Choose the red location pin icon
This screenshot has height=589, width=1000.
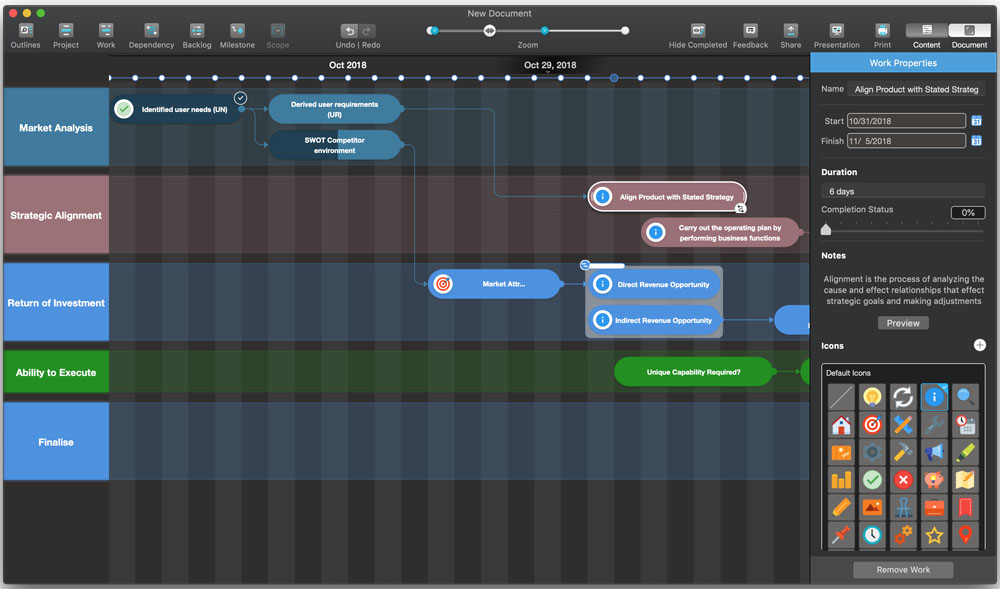click(x=965, y=535)
